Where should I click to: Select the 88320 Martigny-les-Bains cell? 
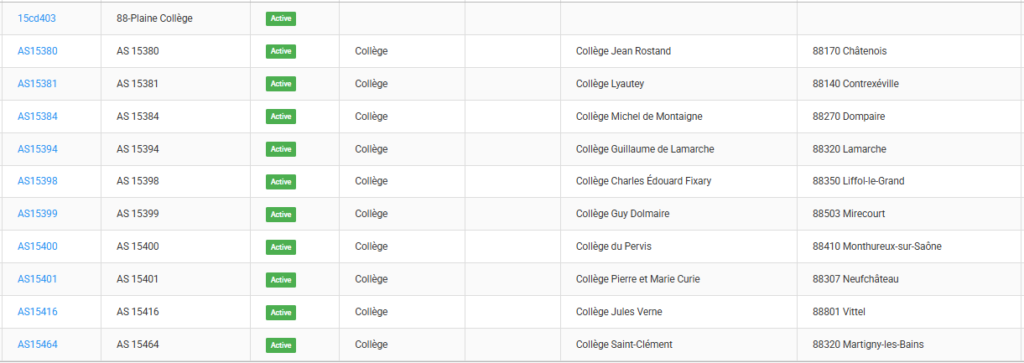coord(910,344)
